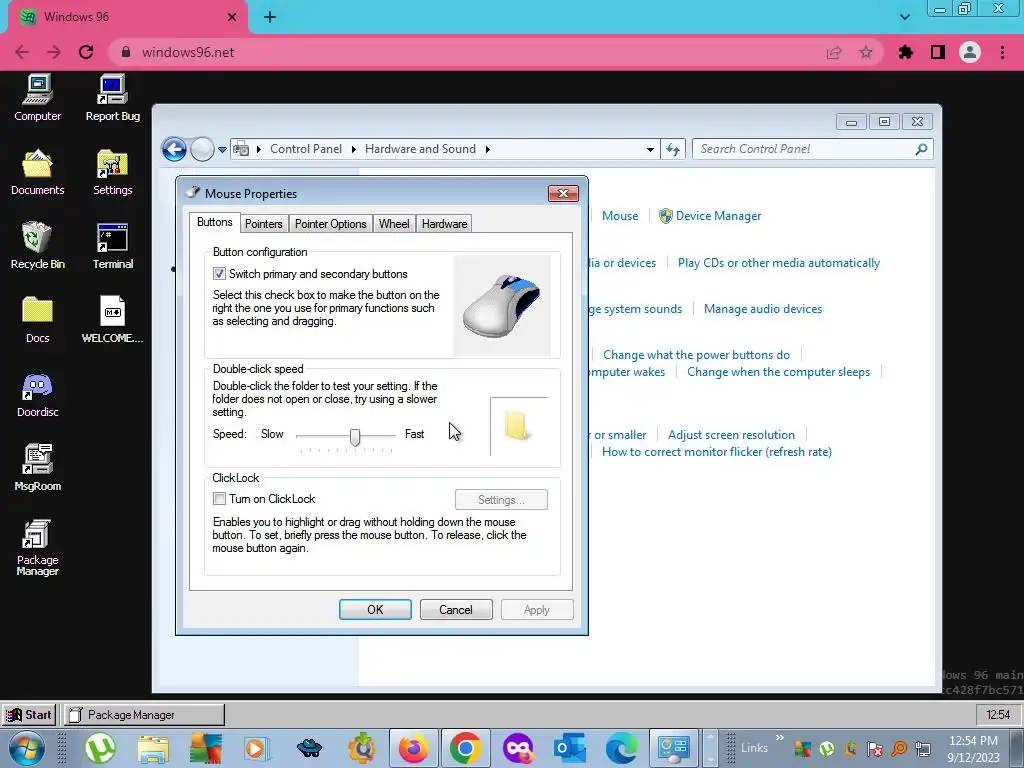Click OK in Mouse Properties
The height and width of the screenshot is (768, 1024).
(x=376, y=610)
